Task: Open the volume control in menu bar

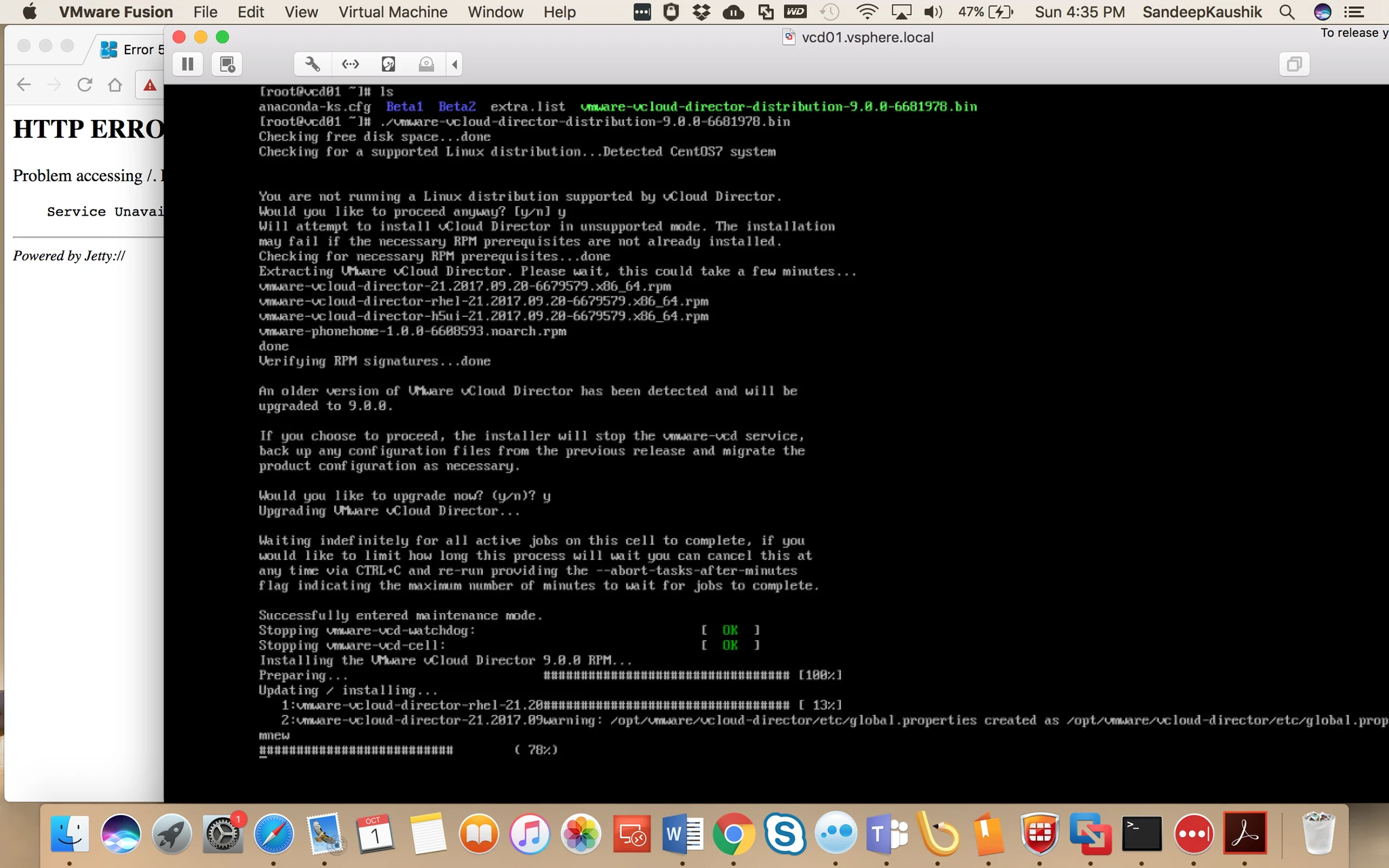Action: tap(933, 12)
